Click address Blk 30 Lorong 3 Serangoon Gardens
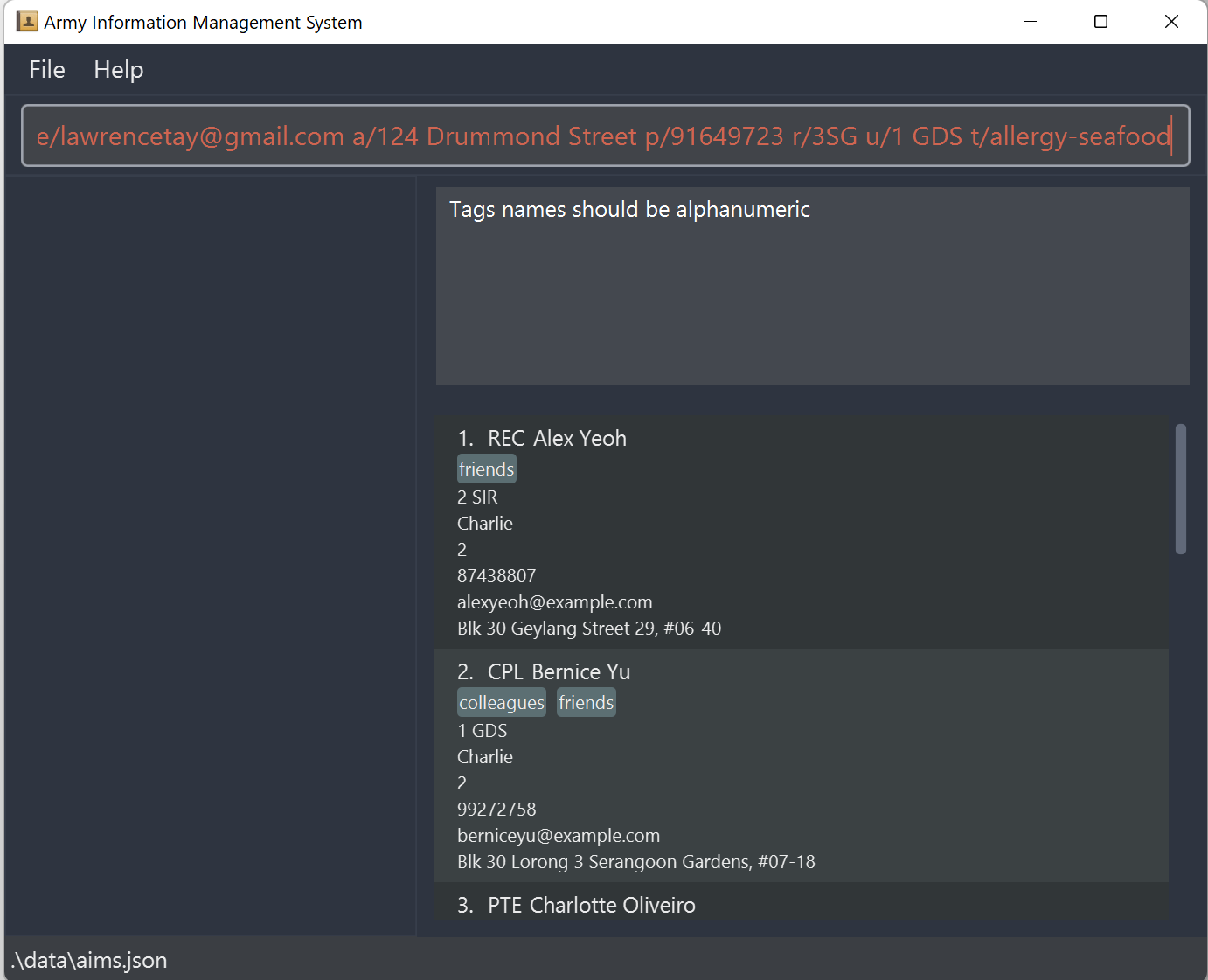The width and height of the screenshot is (1208, 980). [636, 862]
